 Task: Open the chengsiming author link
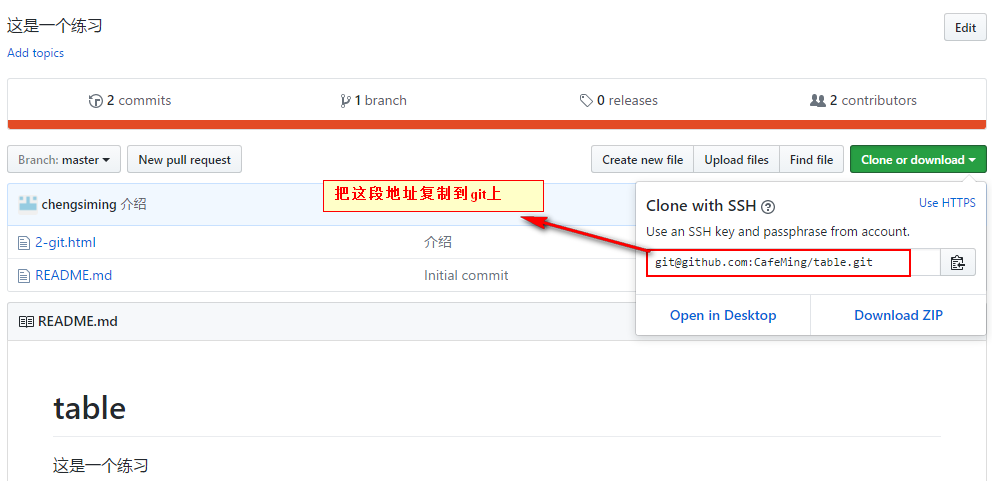click(79, 204)
